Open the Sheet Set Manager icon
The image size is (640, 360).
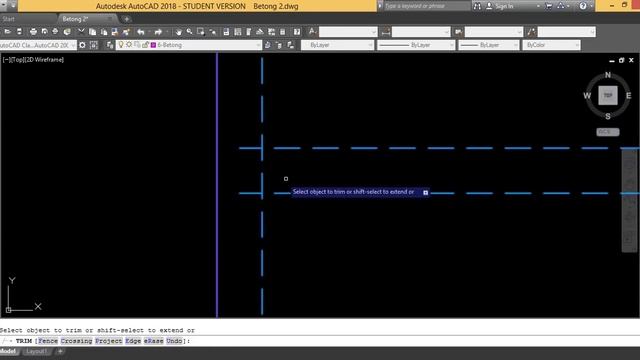tap(260, 32)
